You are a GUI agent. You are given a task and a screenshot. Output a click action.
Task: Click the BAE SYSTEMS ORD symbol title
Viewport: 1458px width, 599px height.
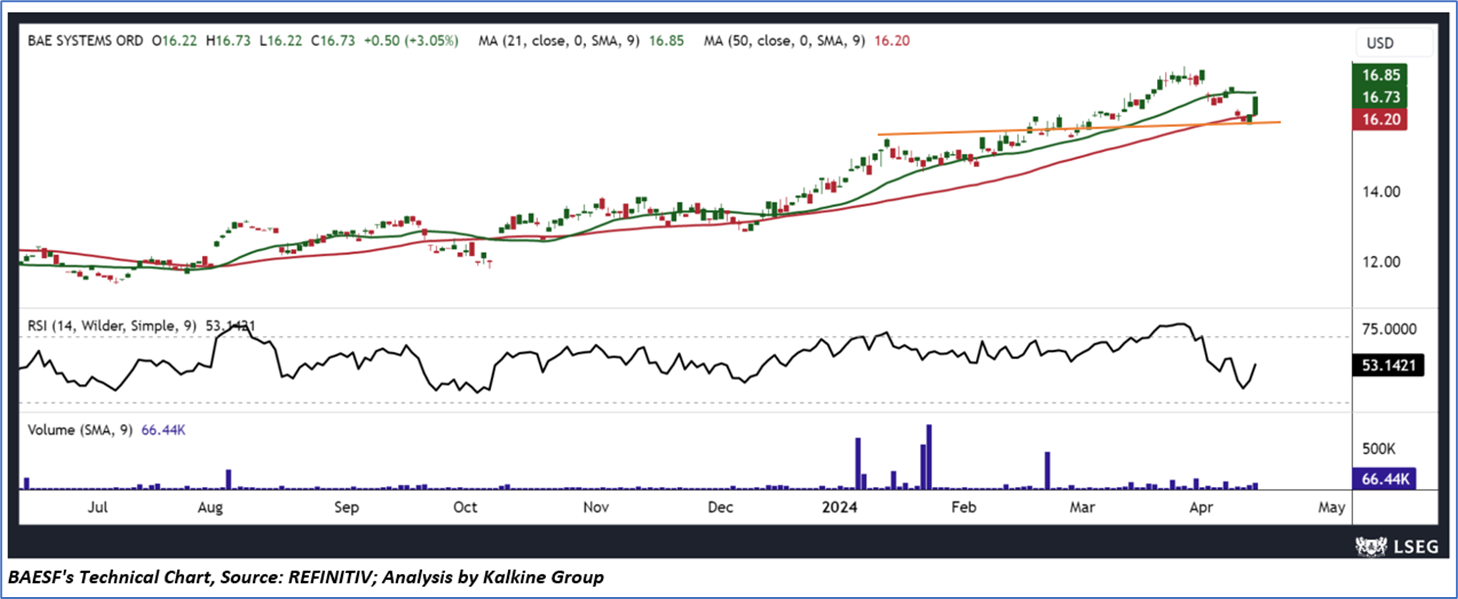pyautogui.click(x=85, y=41)
